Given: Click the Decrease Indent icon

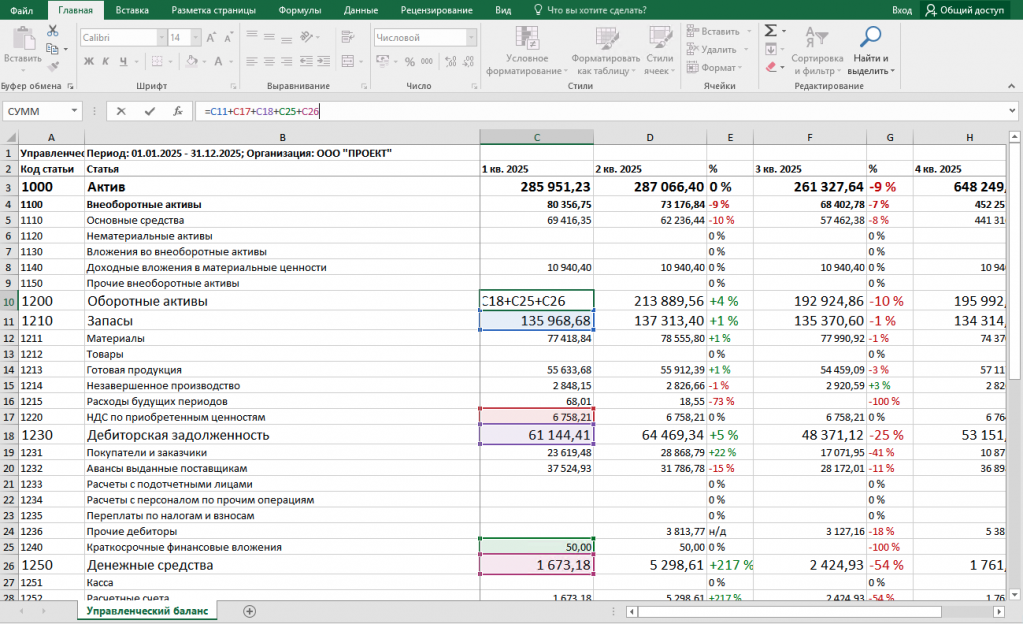Looking at the screenshot, I should click(306, 61).
